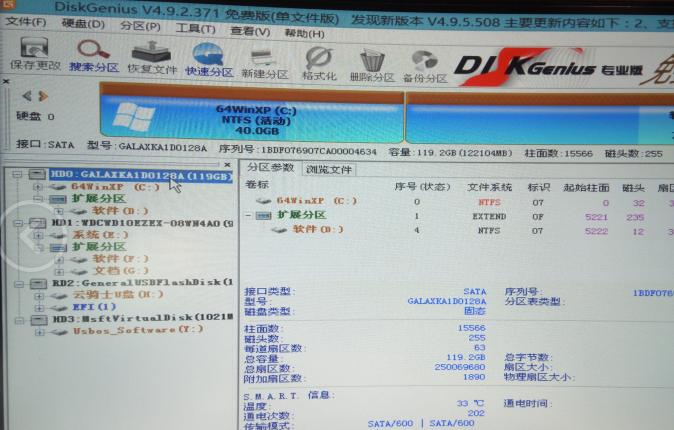Switch to Partition Parameters (分区参数) tab
This screenshot has width=674, height=430.
[x=270, y=168]
